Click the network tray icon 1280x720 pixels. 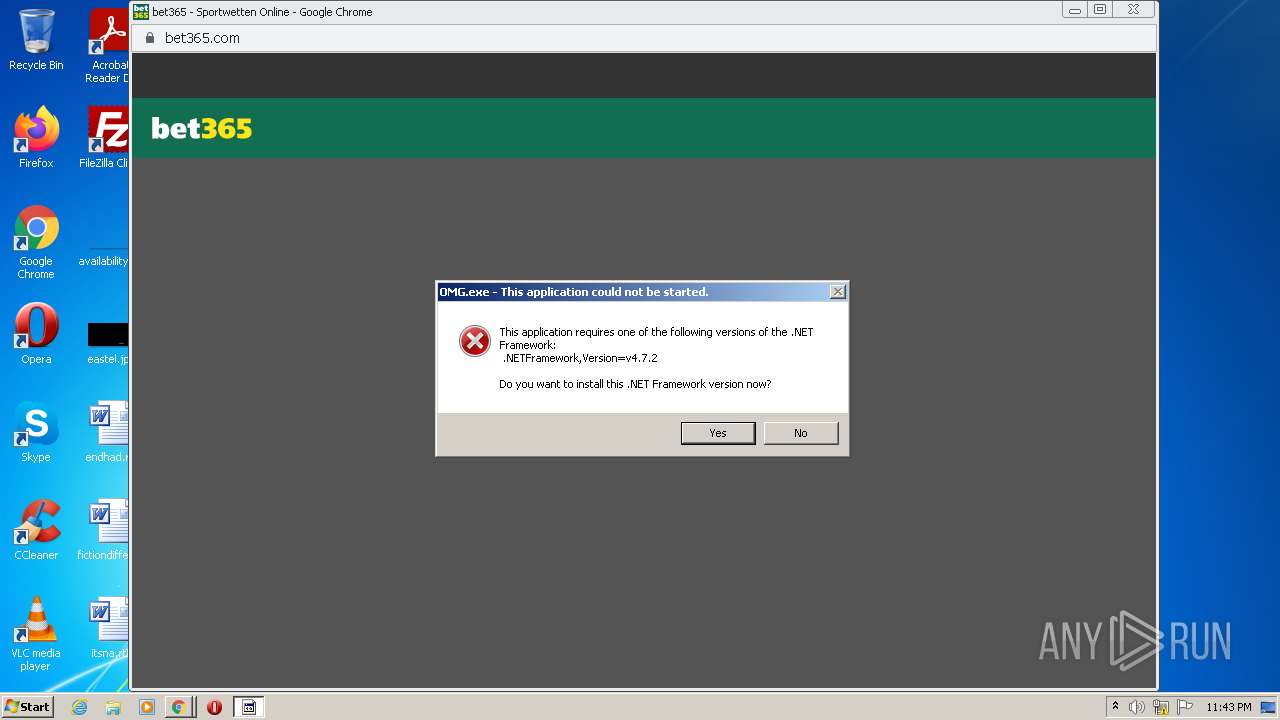pyautogui.click(x=1161, y=707)
